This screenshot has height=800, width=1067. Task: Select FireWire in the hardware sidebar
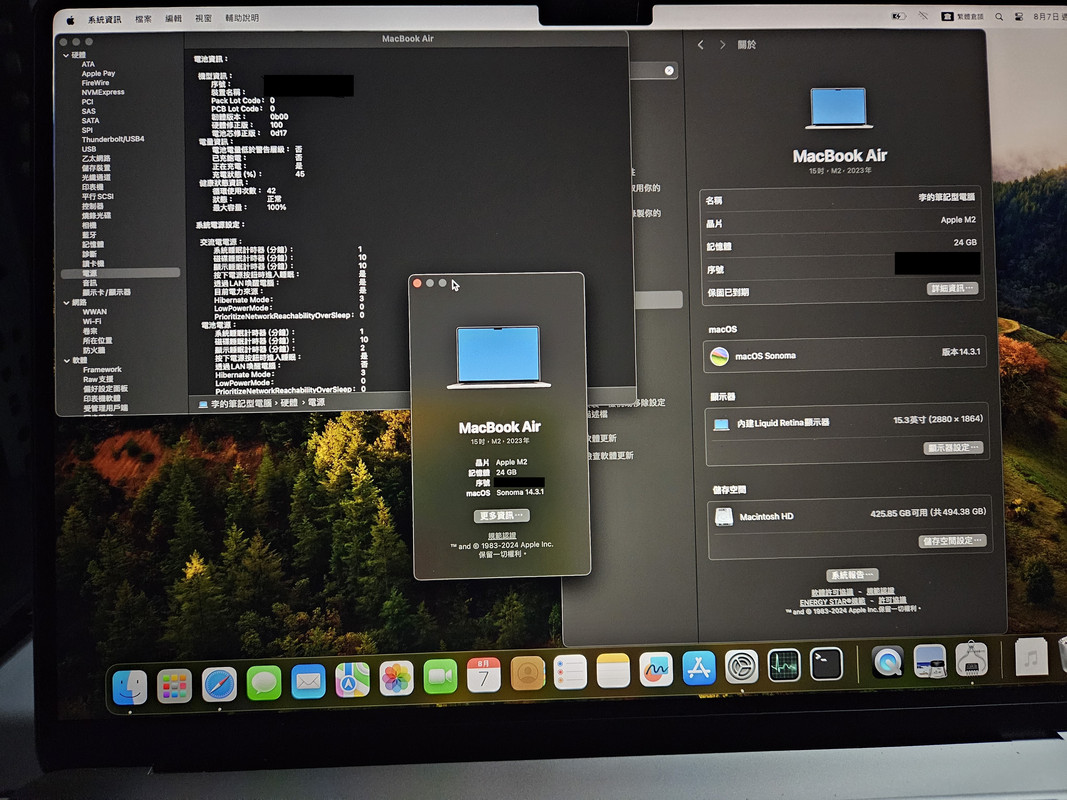coord(95,82)
